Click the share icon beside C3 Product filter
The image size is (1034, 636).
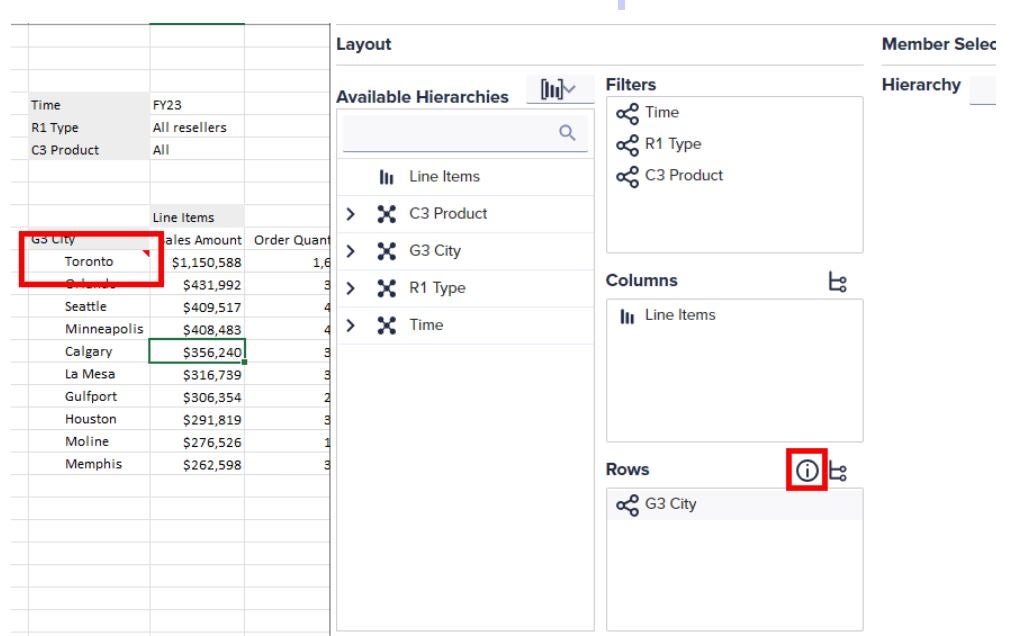pyautogui.click(x=627, y=176)
